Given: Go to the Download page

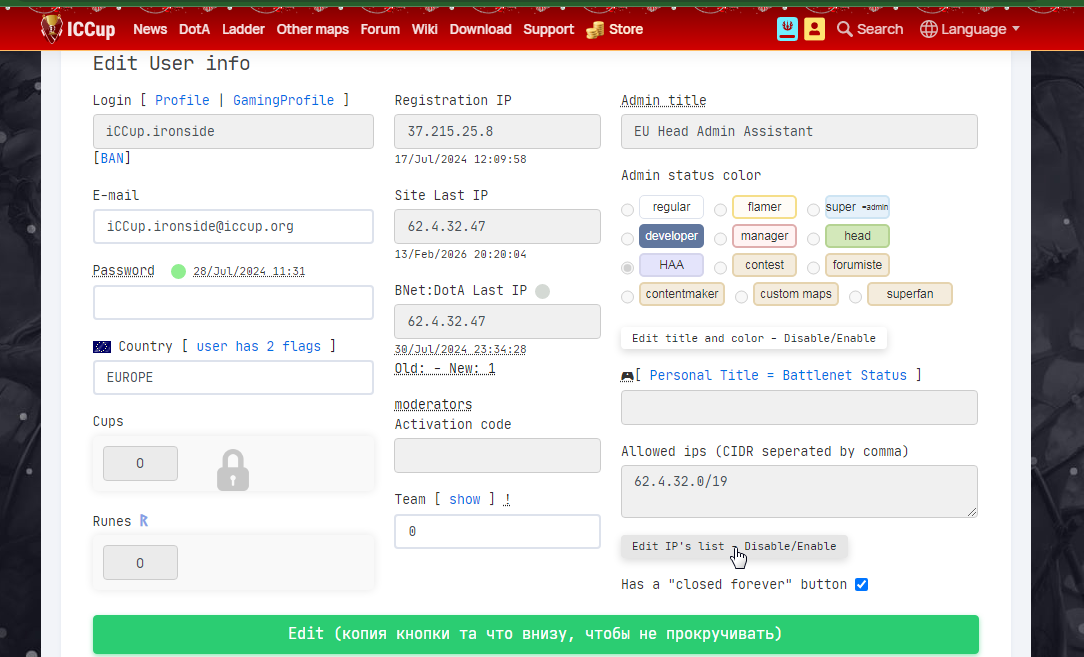Looking at the screenshot, I should [480, 29].
